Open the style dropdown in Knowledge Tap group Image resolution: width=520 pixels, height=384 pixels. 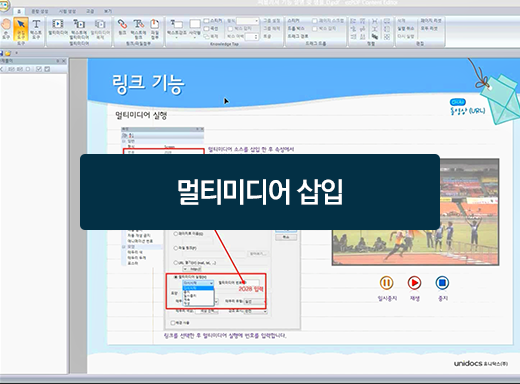click(247, 21)
